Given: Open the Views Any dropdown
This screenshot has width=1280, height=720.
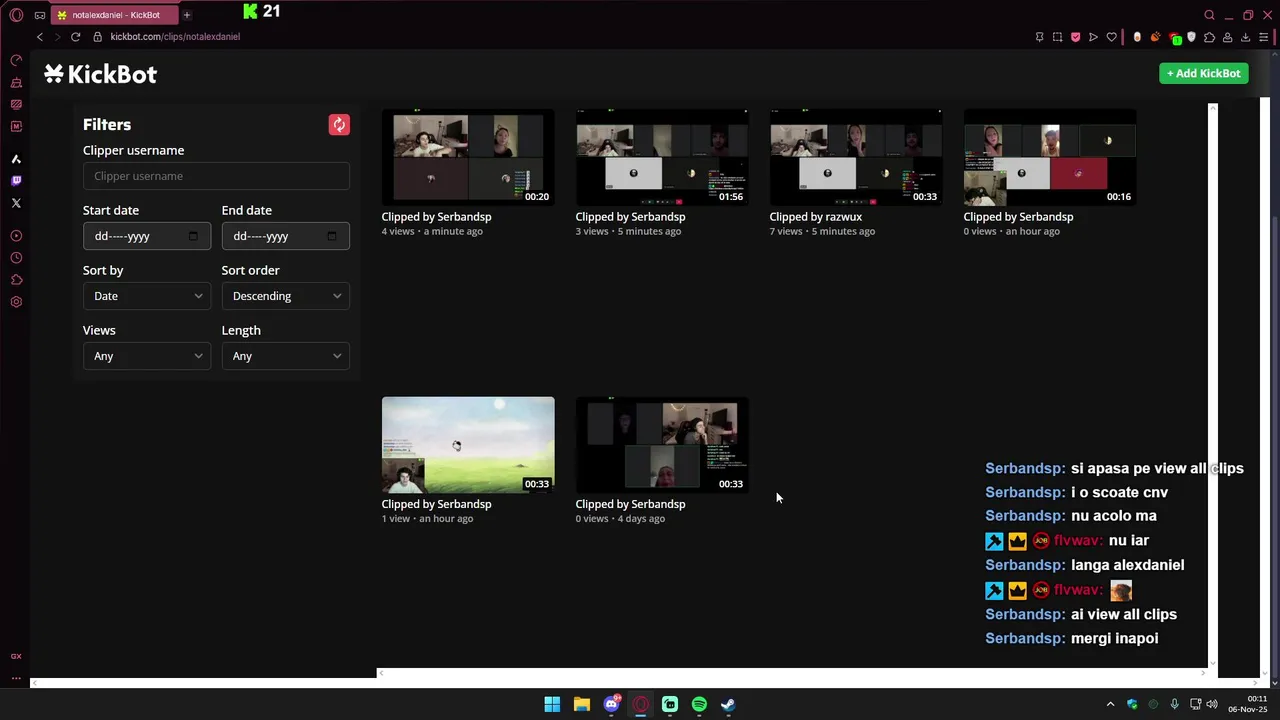Looking at the screenshot, I should [x=147, y=356].
